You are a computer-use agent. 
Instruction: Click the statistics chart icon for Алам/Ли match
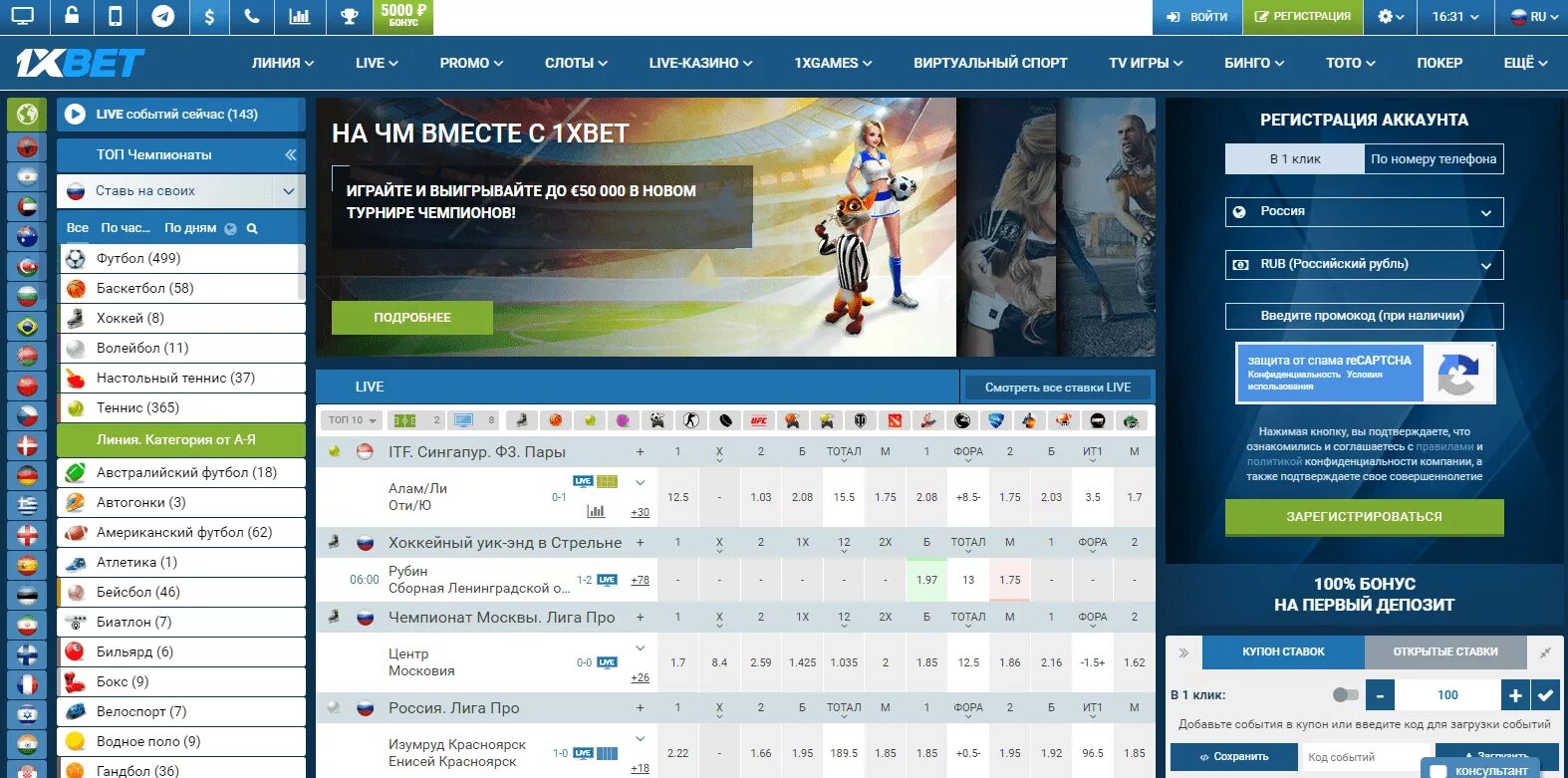(596, 511)
